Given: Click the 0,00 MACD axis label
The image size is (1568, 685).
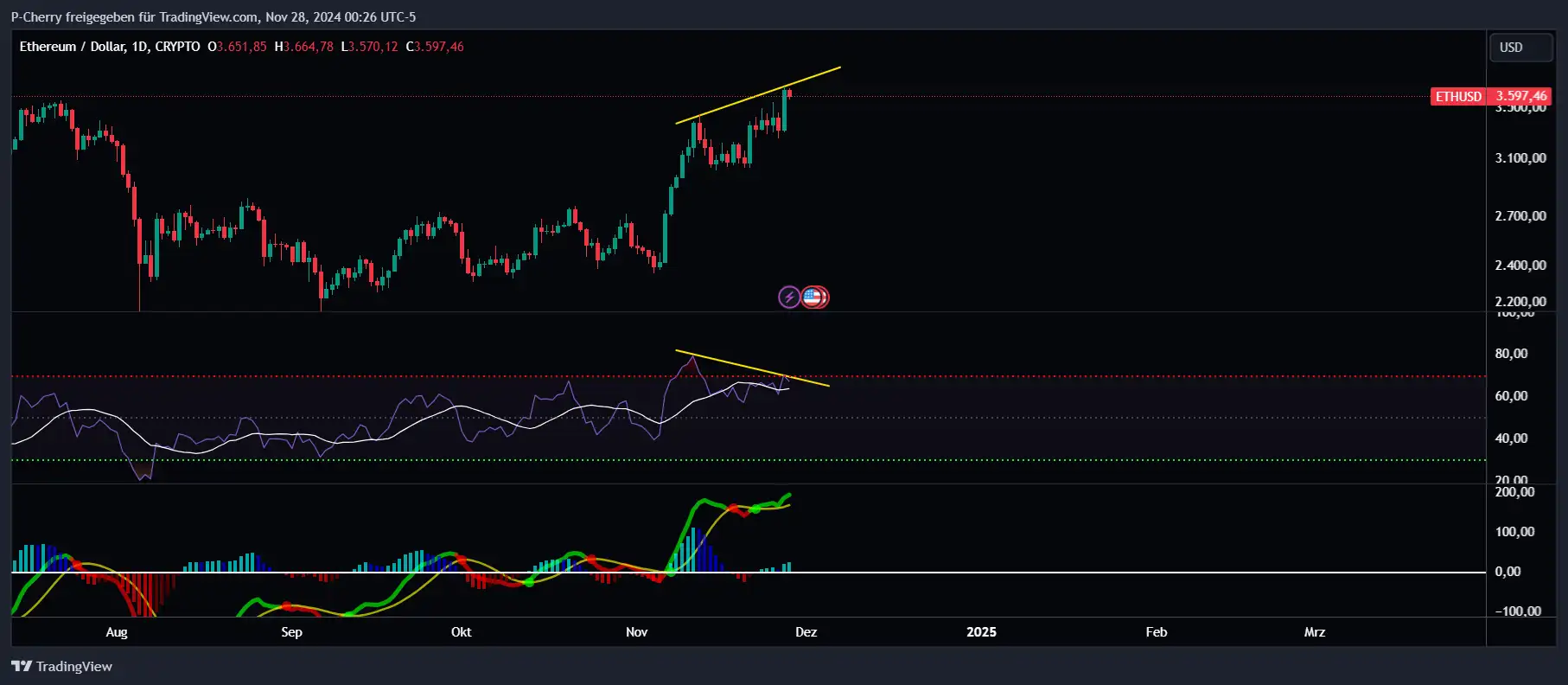Looking at the screenshot, I should pyautogui.click(x=1508, y=572).
